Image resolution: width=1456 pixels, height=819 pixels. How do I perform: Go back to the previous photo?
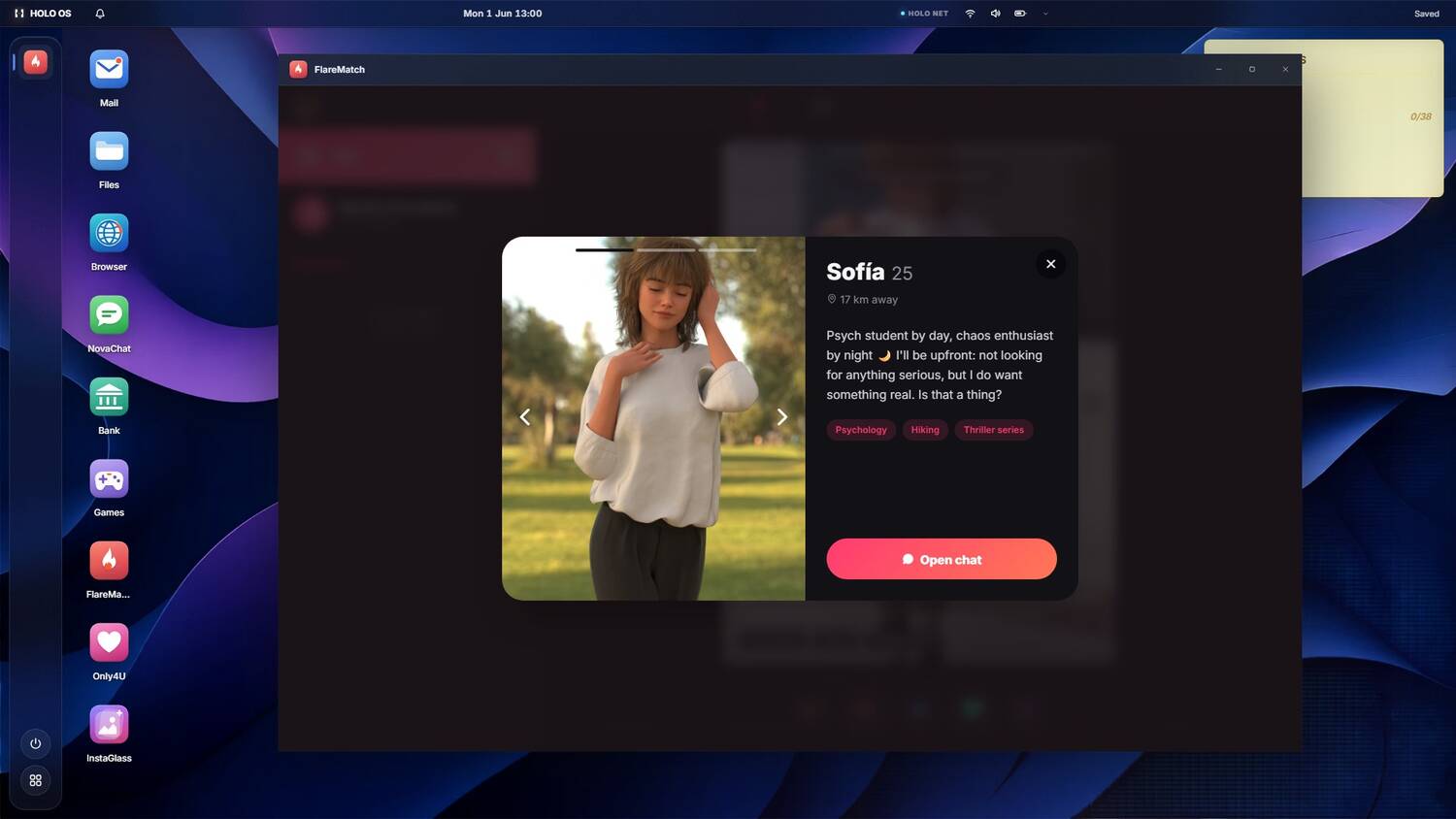(525, 417)
